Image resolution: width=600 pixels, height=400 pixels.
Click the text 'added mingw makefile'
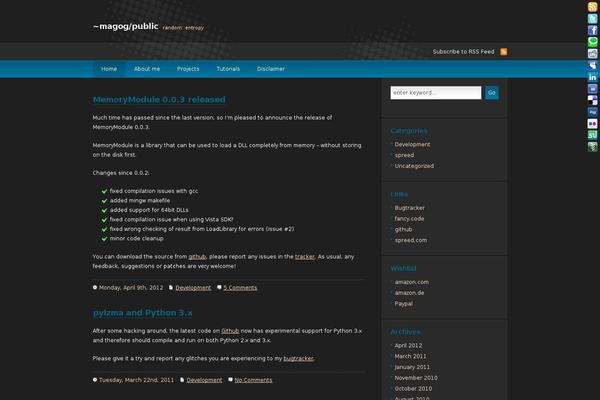click(140, 200)
